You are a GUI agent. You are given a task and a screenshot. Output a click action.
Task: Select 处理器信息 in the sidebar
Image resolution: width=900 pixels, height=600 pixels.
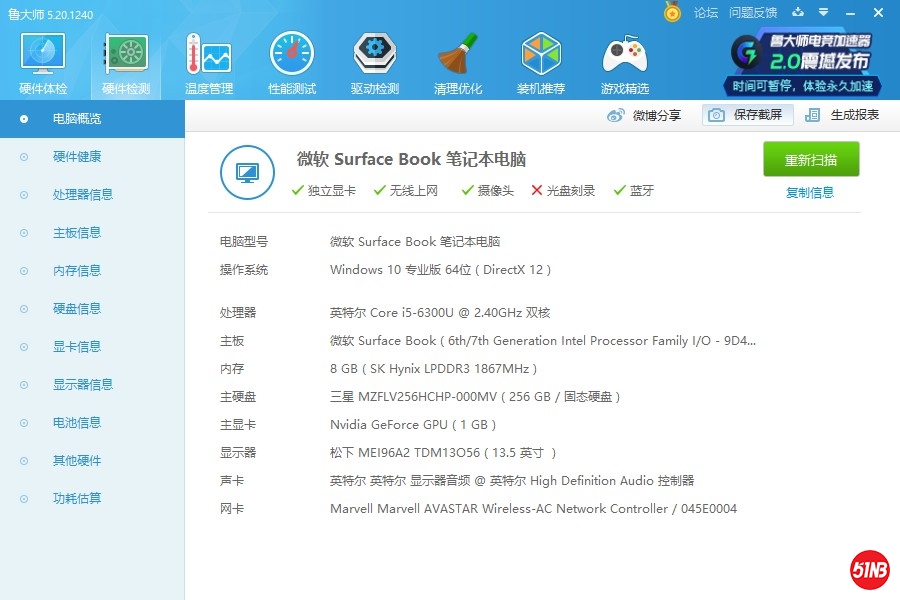coord(83,195)
